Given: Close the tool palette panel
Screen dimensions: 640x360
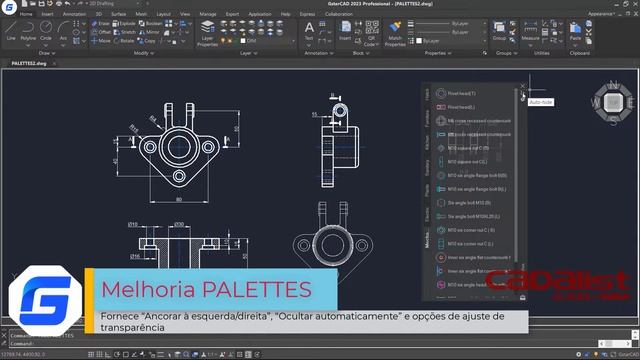Looking at the screenshot, I should [x=522, y=86].
